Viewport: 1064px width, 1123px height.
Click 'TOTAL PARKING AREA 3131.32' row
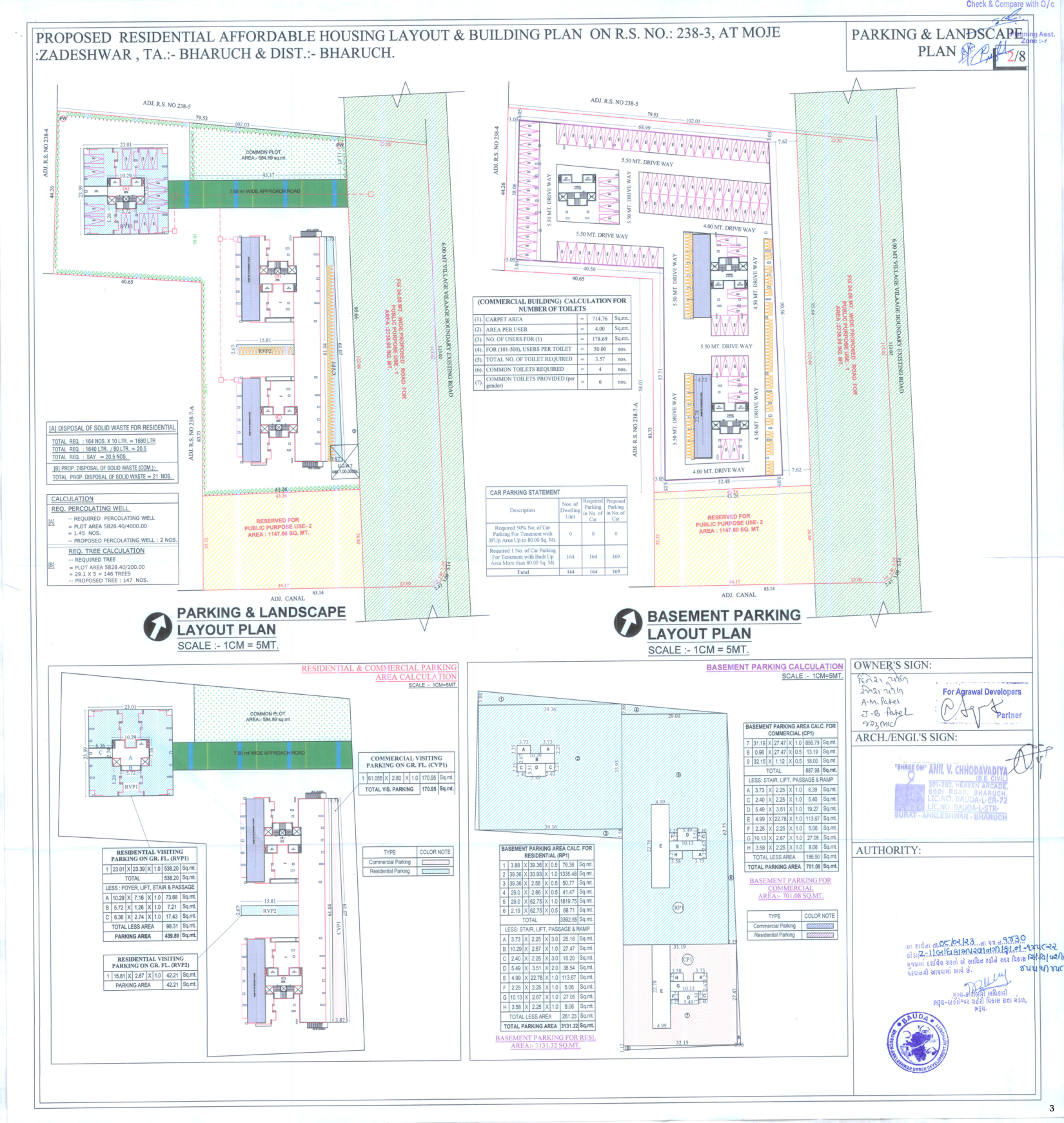pos(547,1026)
